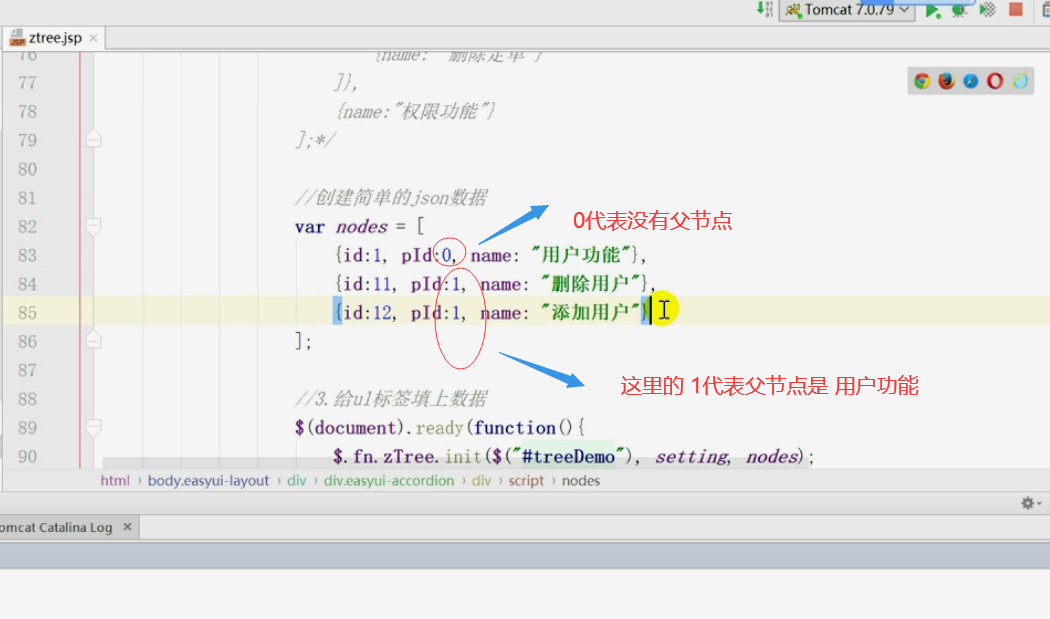The image size is (1050, 619).
Task: Click the Make Project build icon
Action: point(765,9)
